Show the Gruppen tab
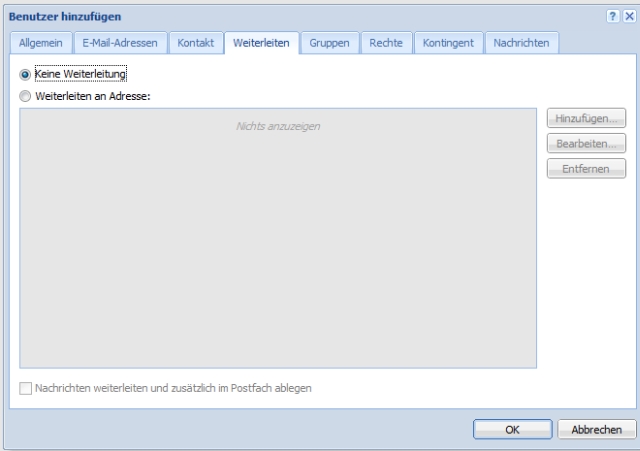The height and width of the screenshot is (451, 640). pos(329,43)
